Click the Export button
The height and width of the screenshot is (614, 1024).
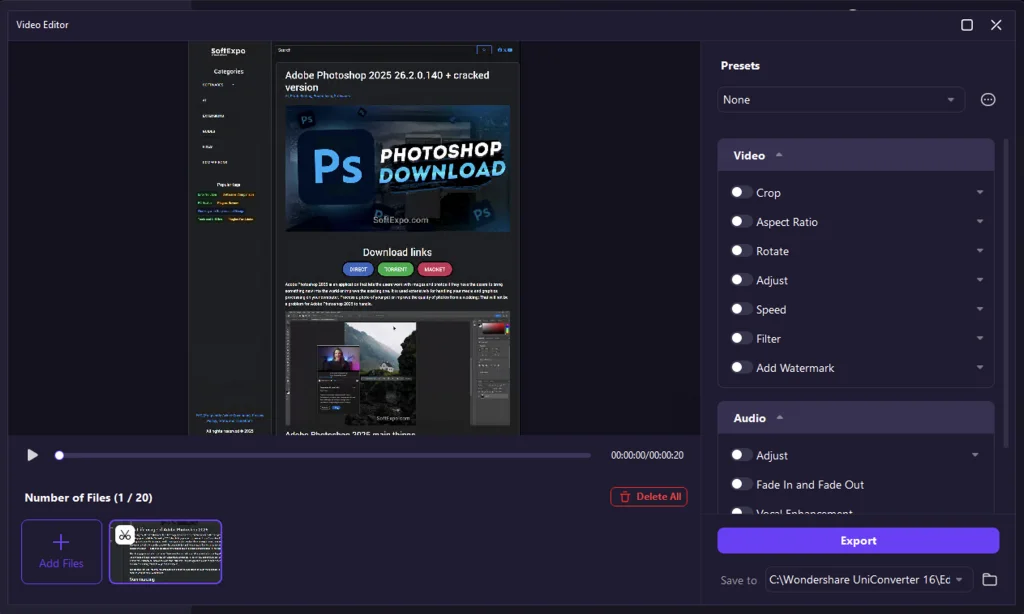coord(857,541)
